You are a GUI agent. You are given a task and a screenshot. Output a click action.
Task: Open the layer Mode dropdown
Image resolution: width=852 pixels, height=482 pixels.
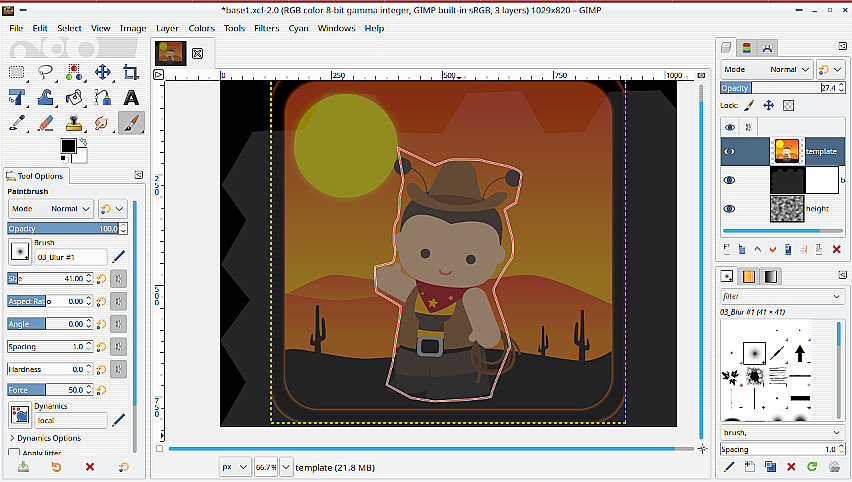tap(766, 70)
